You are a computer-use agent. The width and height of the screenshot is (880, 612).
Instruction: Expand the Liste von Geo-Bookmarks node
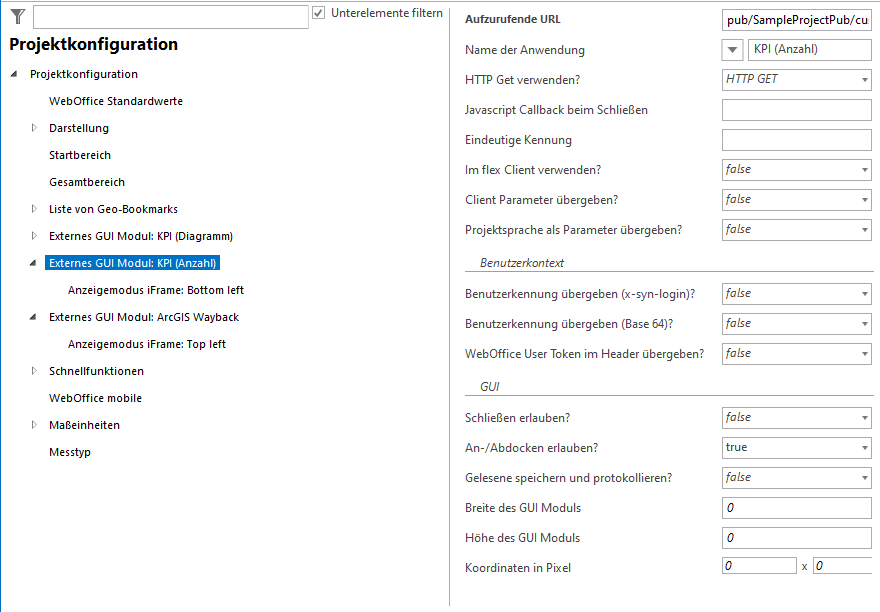click(32, 209)
